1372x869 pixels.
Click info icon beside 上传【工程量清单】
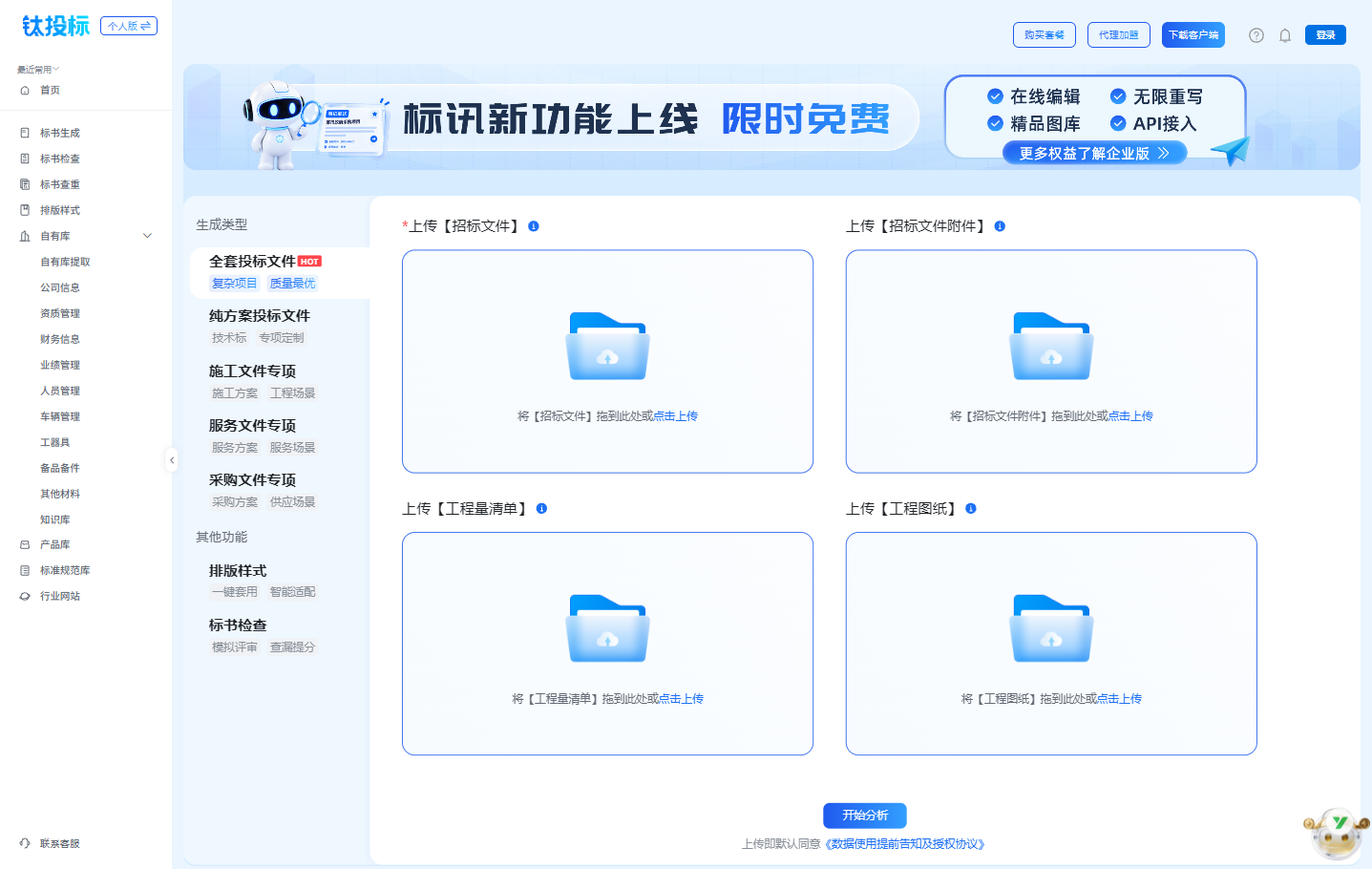tap(541, 509)
